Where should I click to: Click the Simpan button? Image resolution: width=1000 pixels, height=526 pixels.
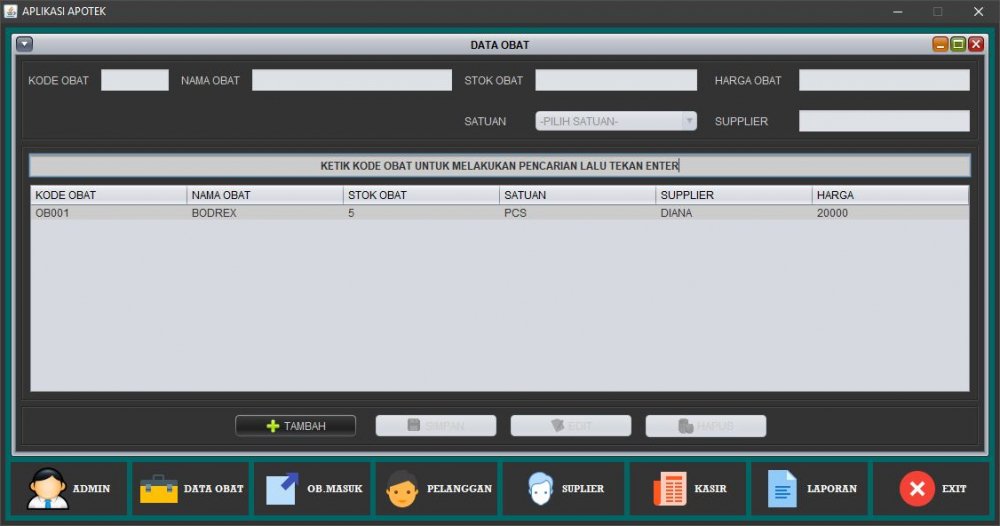pyautogui.click(x=435, y=426)
